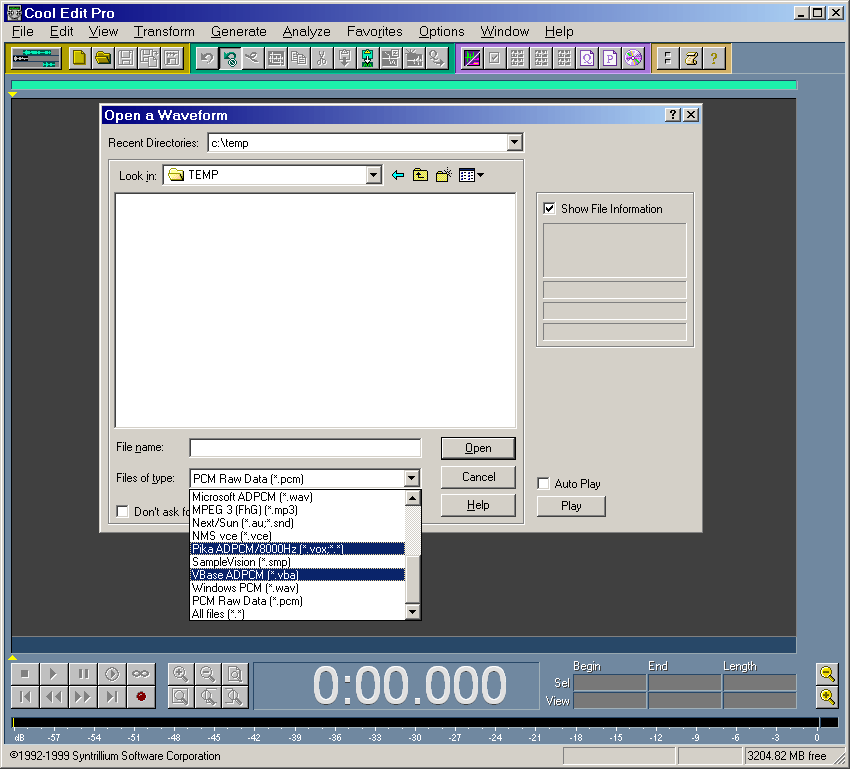Click the dialog title bar question mark
Viewport: 850px width, 769px height.
pos(673,115)
